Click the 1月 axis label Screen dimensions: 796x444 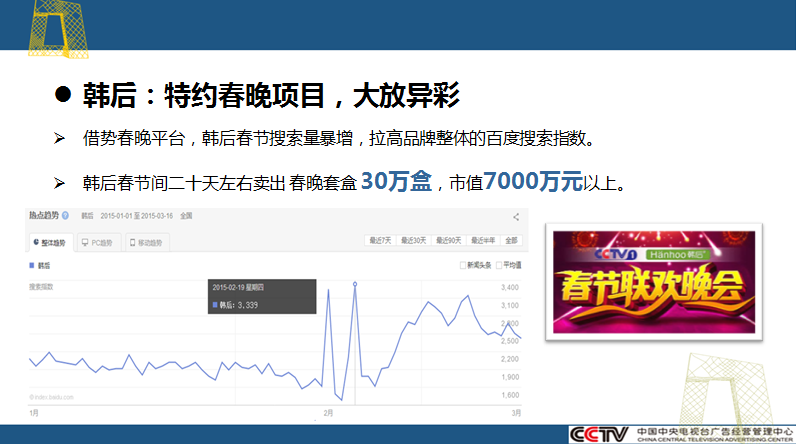click(x=34, y=413)
